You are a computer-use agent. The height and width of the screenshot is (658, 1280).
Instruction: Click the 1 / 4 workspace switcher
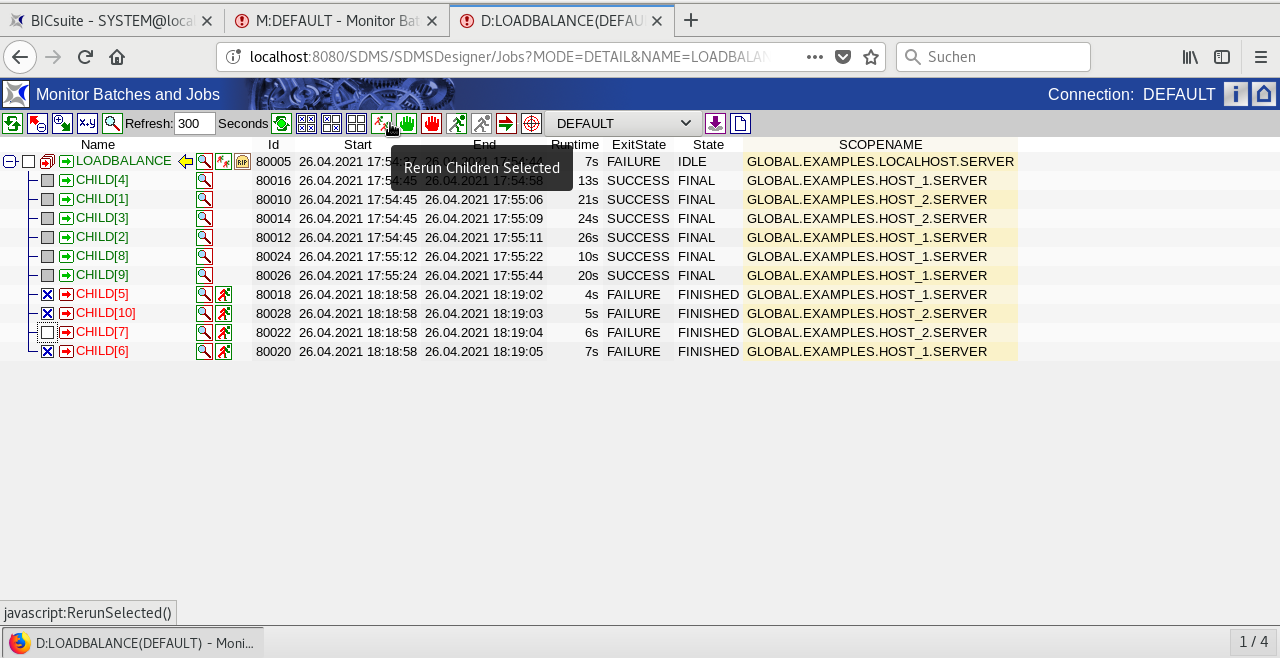1253,642
